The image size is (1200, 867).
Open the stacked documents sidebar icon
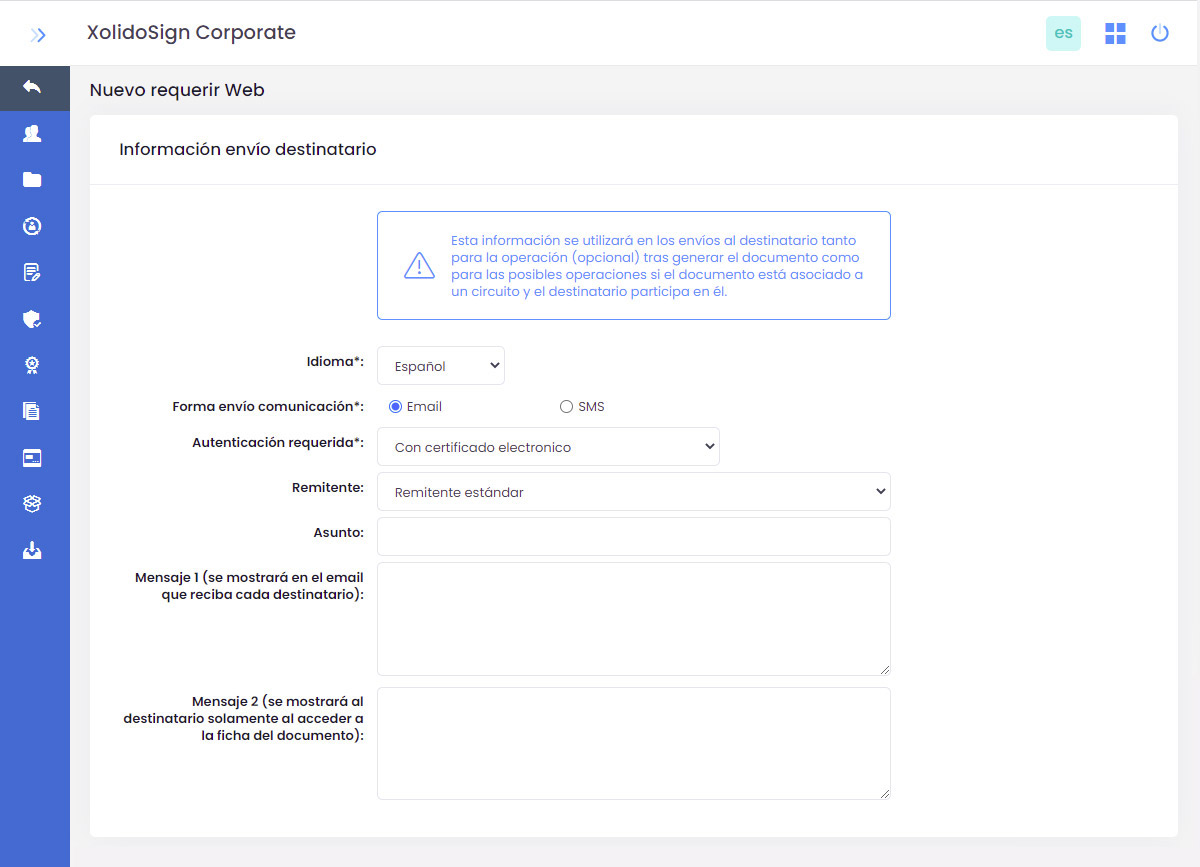pos(32,411)
